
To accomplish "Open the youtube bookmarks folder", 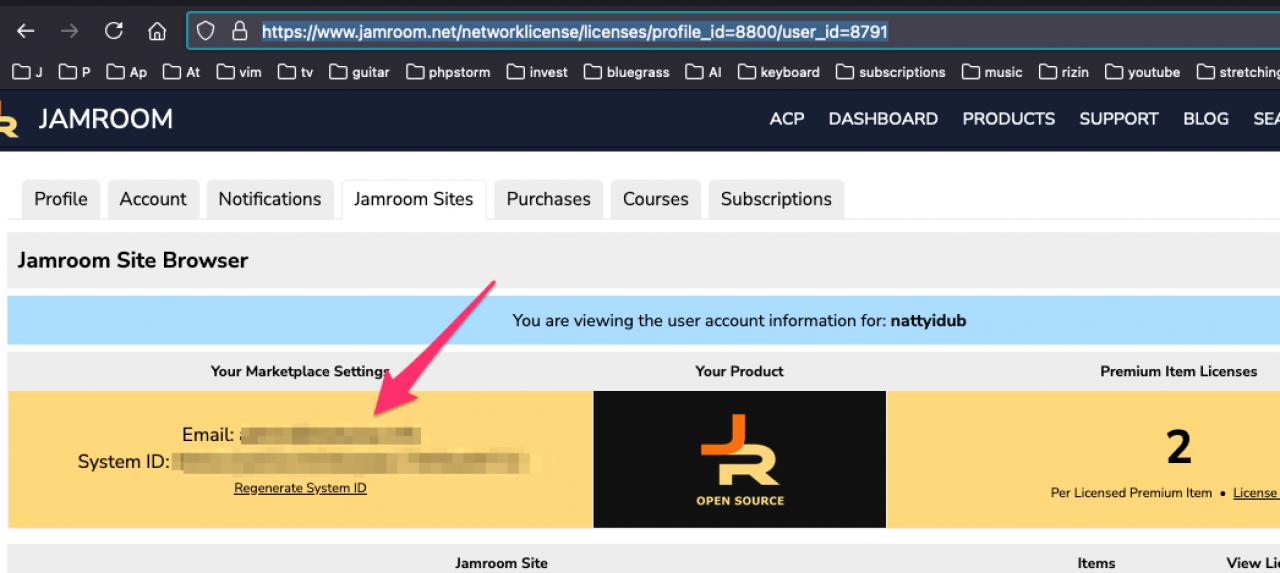I will 1143,72.
